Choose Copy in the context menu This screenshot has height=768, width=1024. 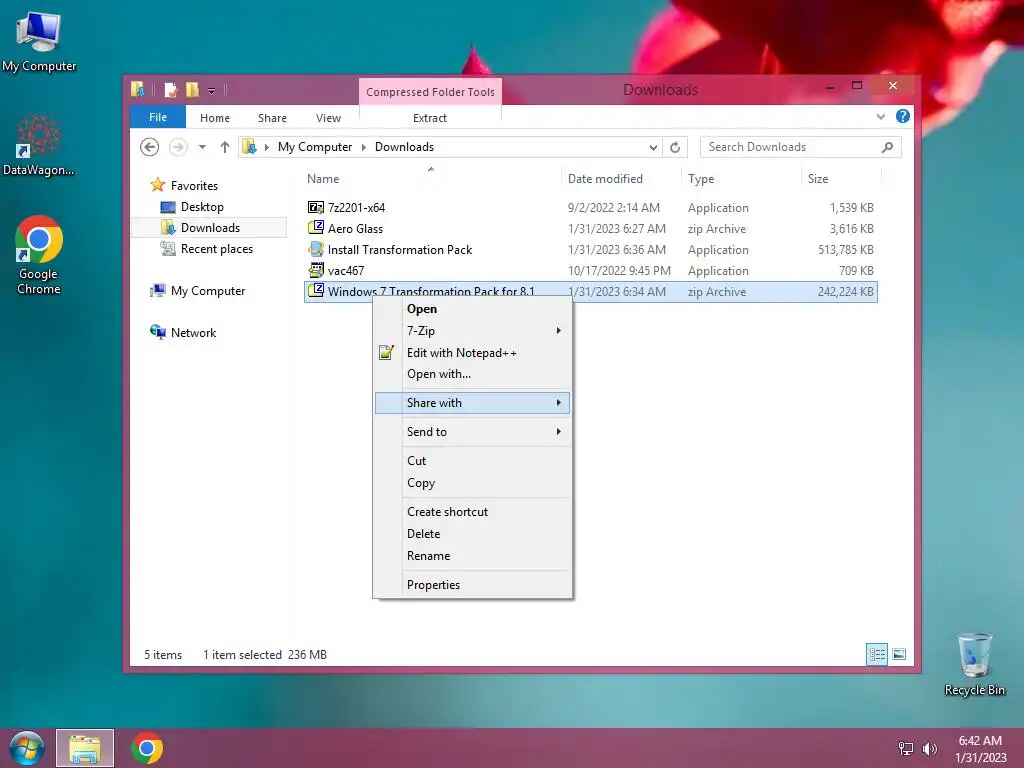472,483
